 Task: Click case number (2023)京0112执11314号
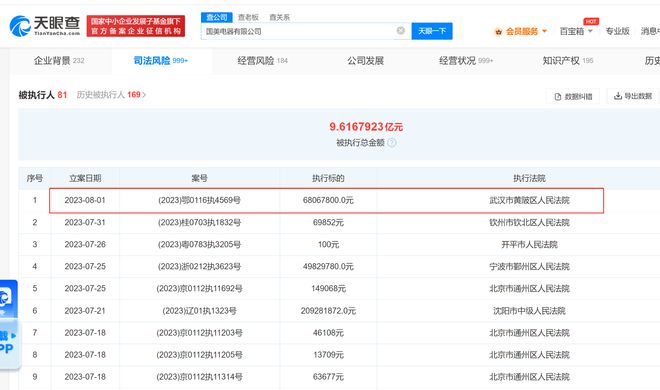tap(199, 377)
